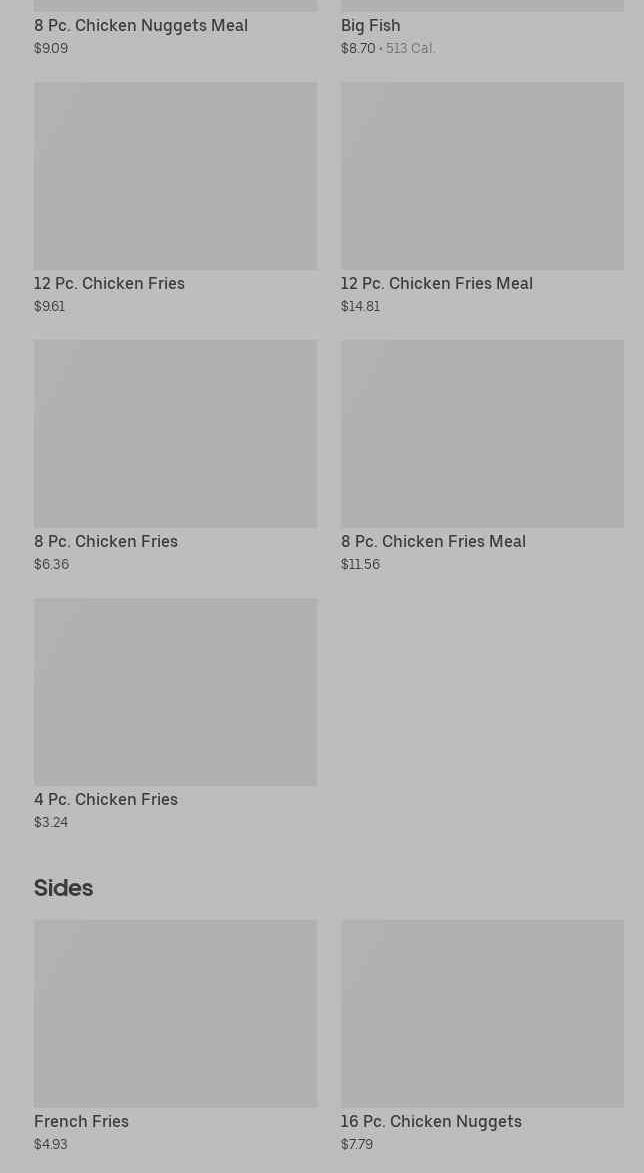Click the Big Fish $8.70 price

(x=358, y=48)
